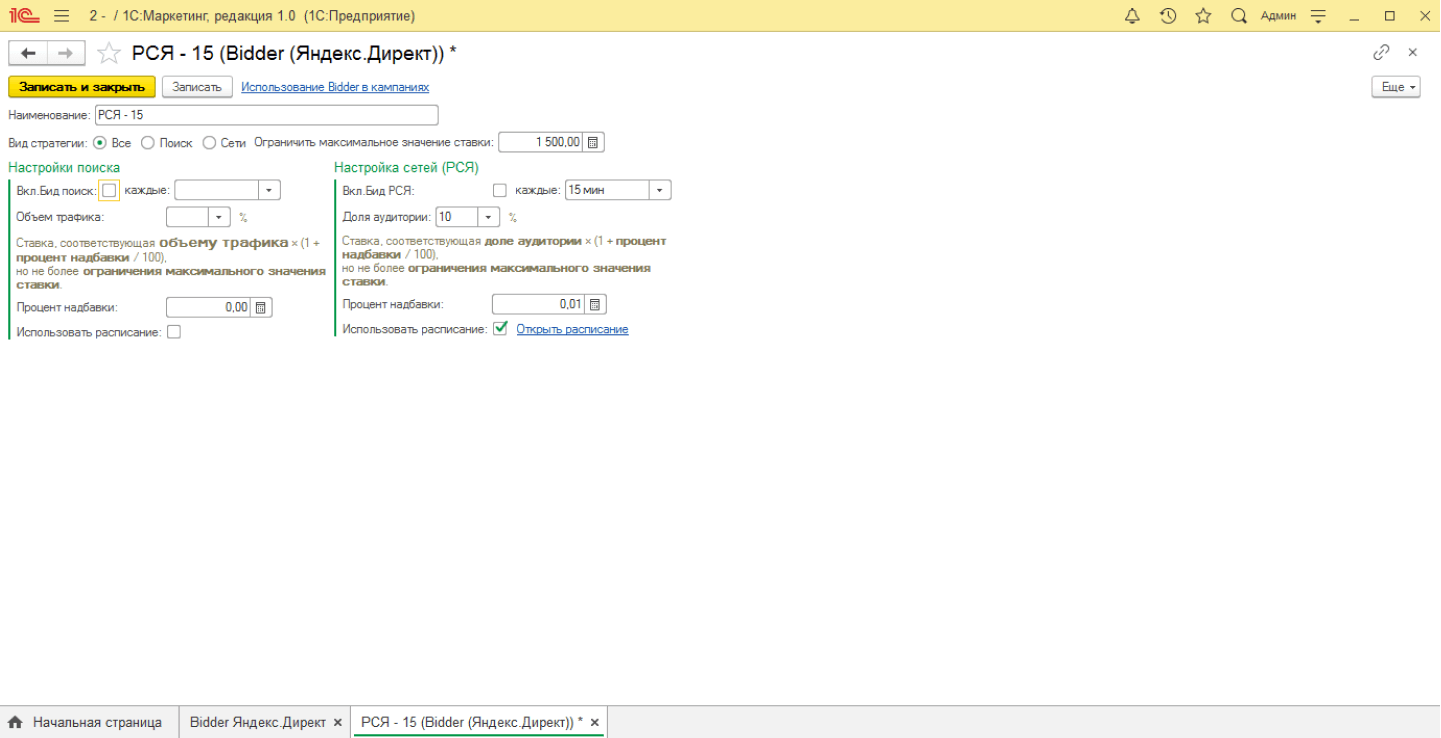Screen dimensions: 1441x738
Task: Select the Сети strategy radio button
Action: coord(209,143)
